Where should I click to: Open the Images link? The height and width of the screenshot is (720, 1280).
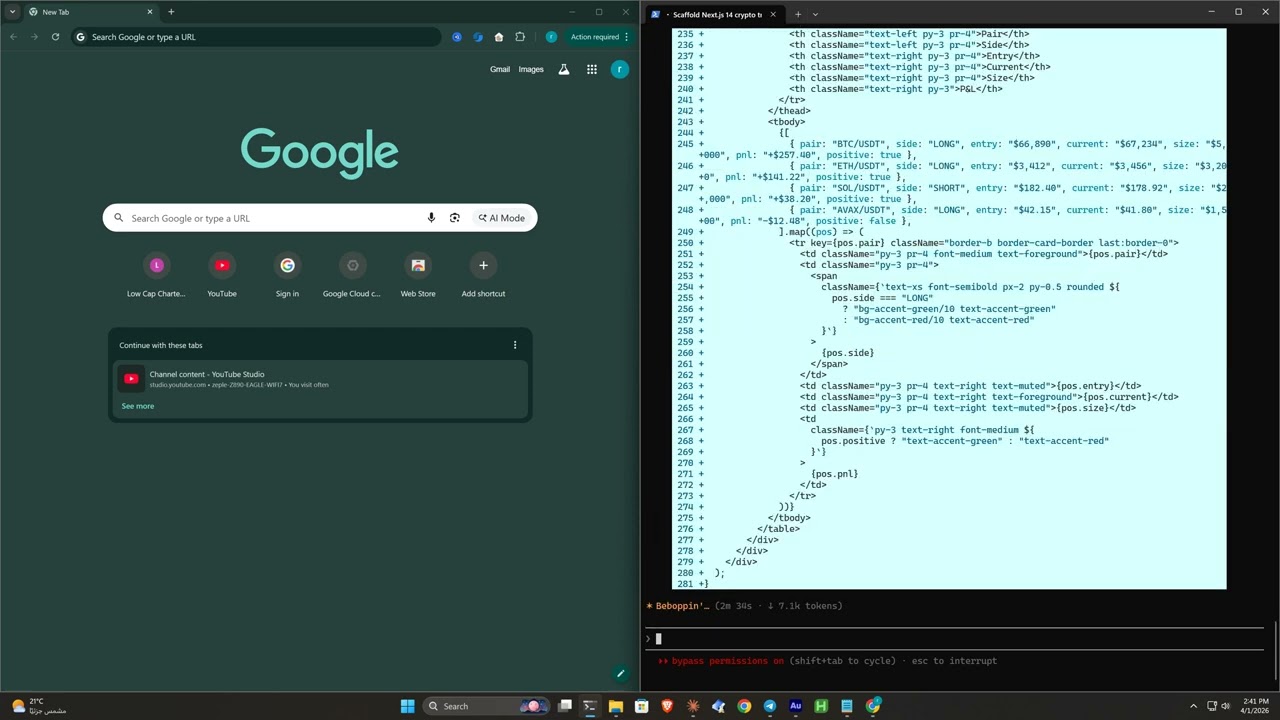(x=531, y=69)
